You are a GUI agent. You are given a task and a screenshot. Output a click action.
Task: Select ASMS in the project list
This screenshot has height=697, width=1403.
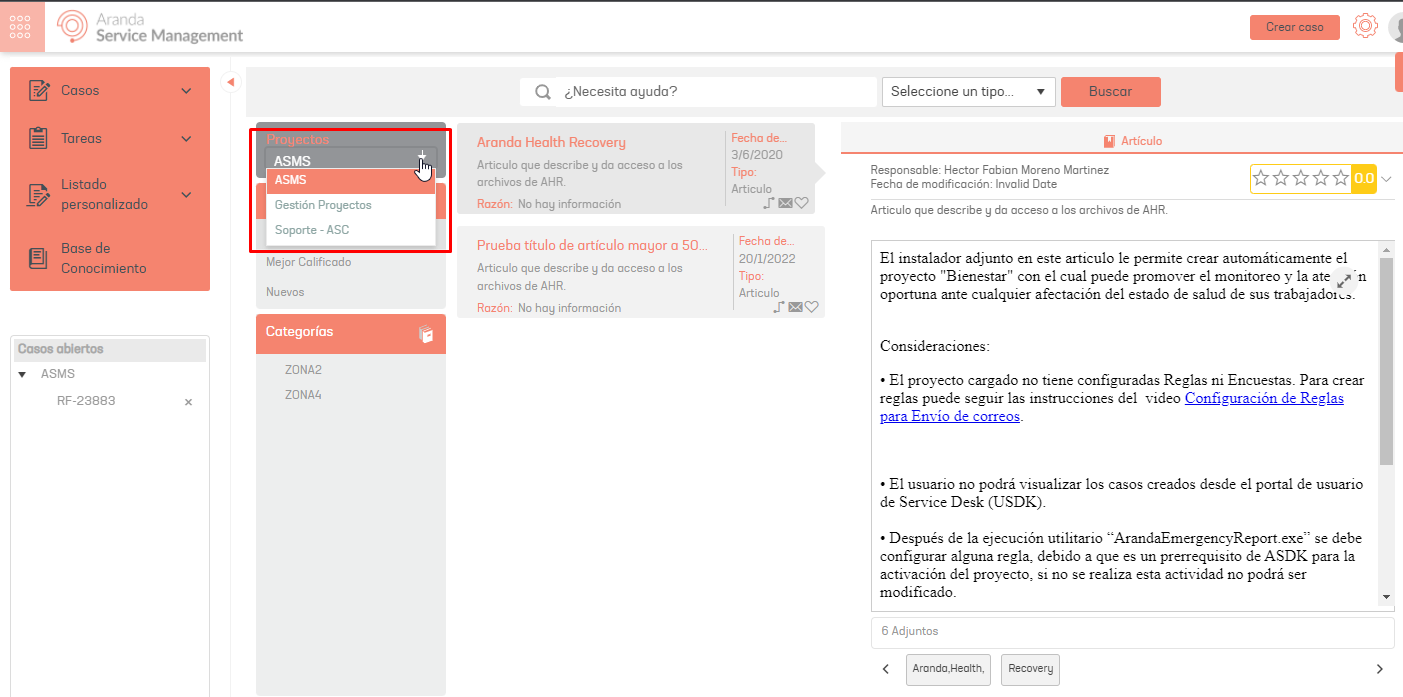point(351,180)
